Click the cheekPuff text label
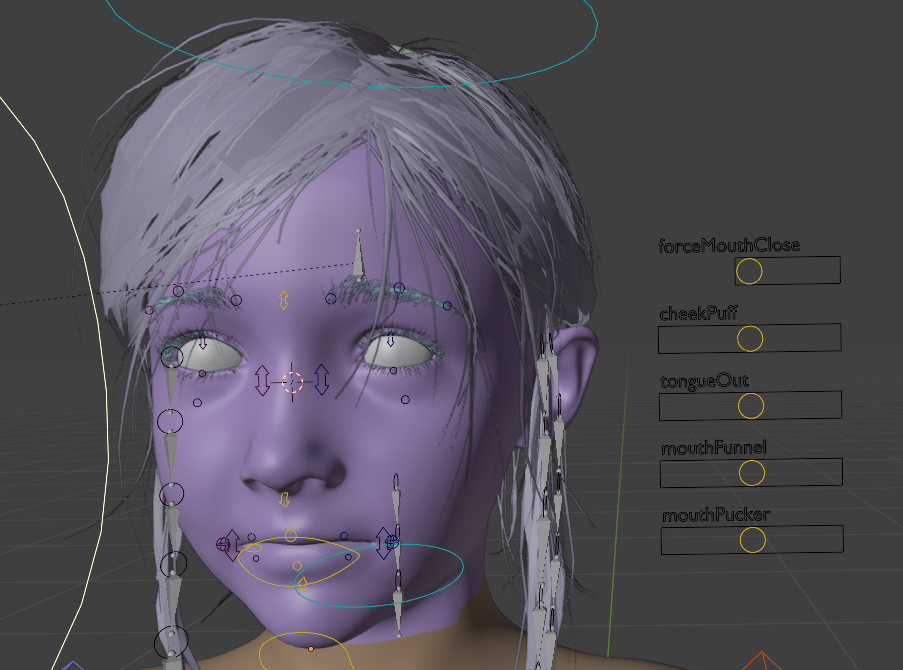Image resolution: width=903 pixels, height=670 pixels. pos(698,313)
